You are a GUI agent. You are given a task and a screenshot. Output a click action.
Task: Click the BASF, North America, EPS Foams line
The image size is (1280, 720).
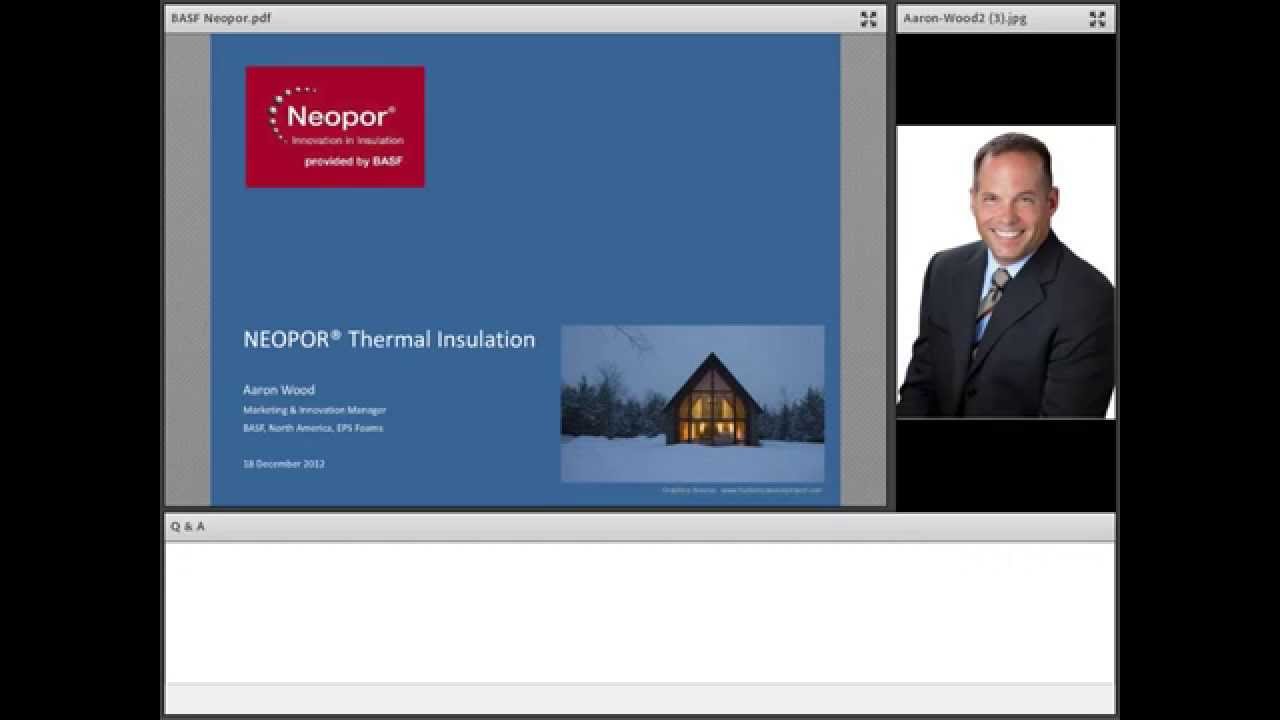[x=313, y=428]
